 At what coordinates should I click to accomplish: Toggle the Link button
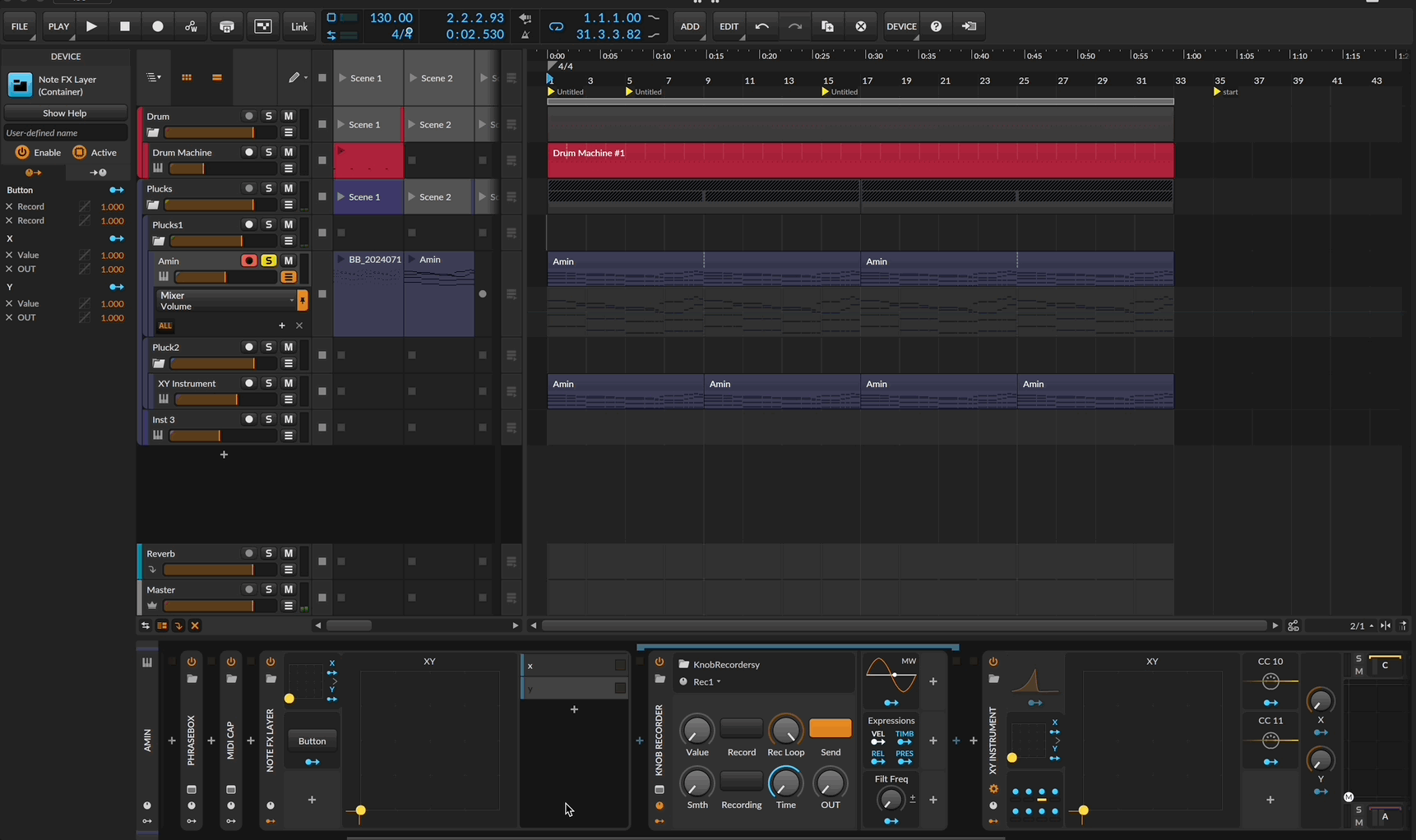coord(299,26)
